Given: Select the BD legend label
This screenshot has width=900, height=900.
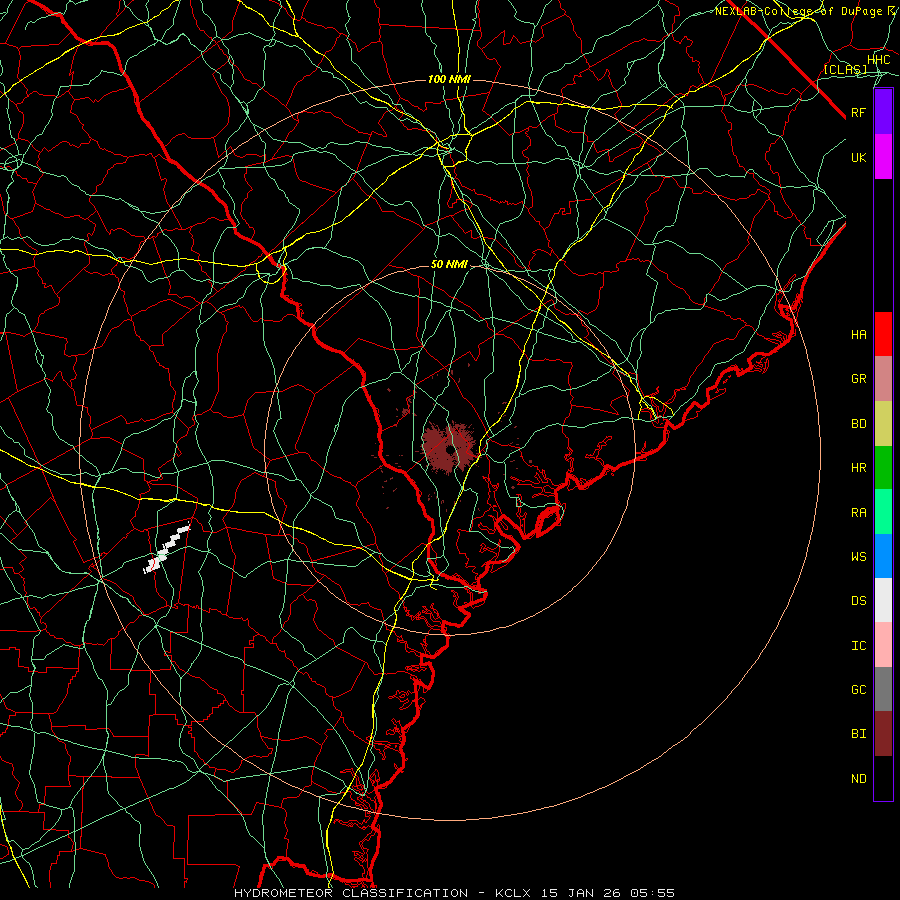Looking at the screenshot, I should (x=858, y=424).
